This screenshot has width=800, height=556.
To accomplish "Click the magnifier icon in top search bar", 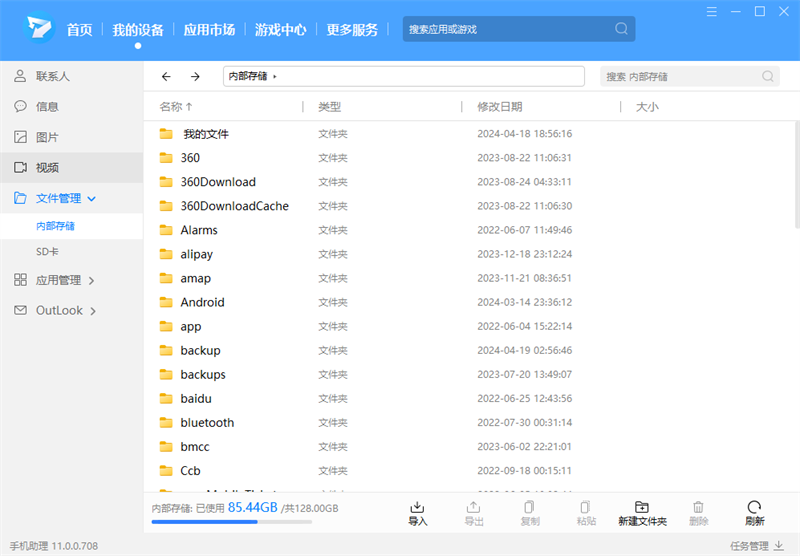I will tap(621, 29).
